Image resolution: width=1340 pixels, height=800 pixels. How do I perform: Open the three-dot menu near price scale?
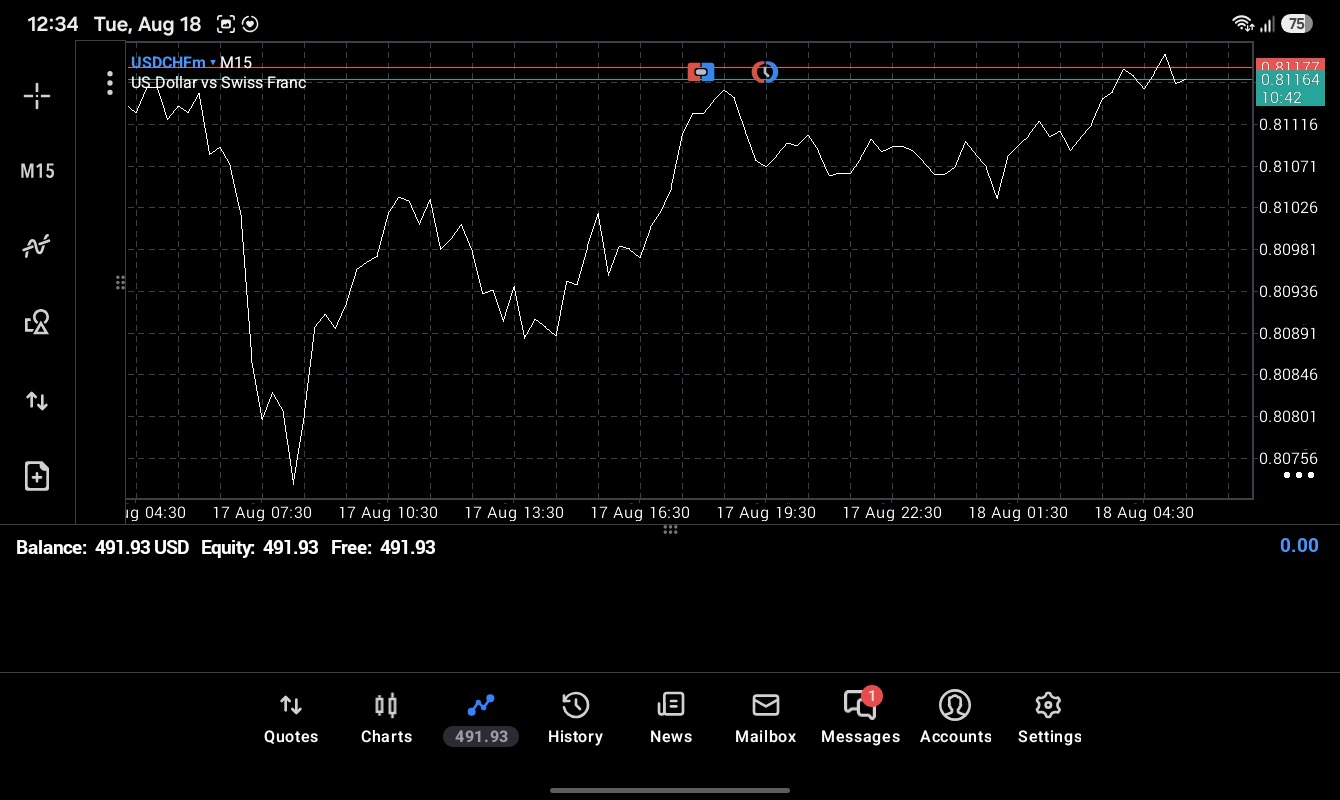[1298, 475]
